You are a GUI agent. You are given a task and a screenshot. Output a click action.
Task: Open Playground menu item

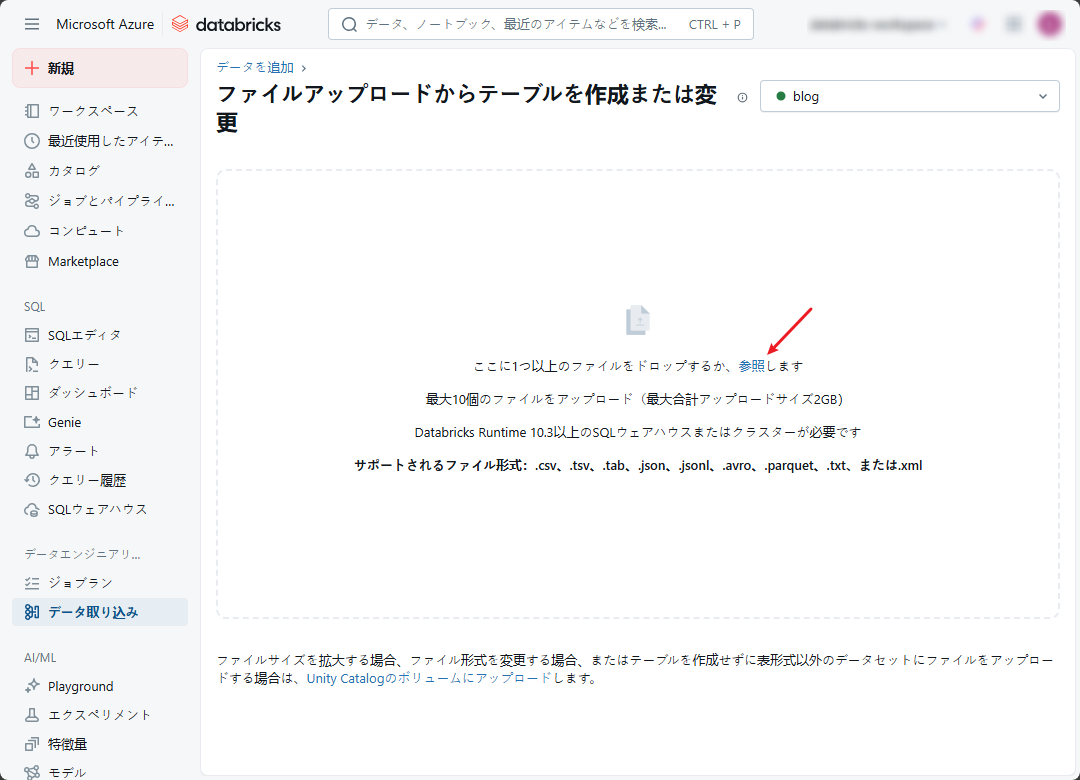pyautogui.click(x=100, y=686)
